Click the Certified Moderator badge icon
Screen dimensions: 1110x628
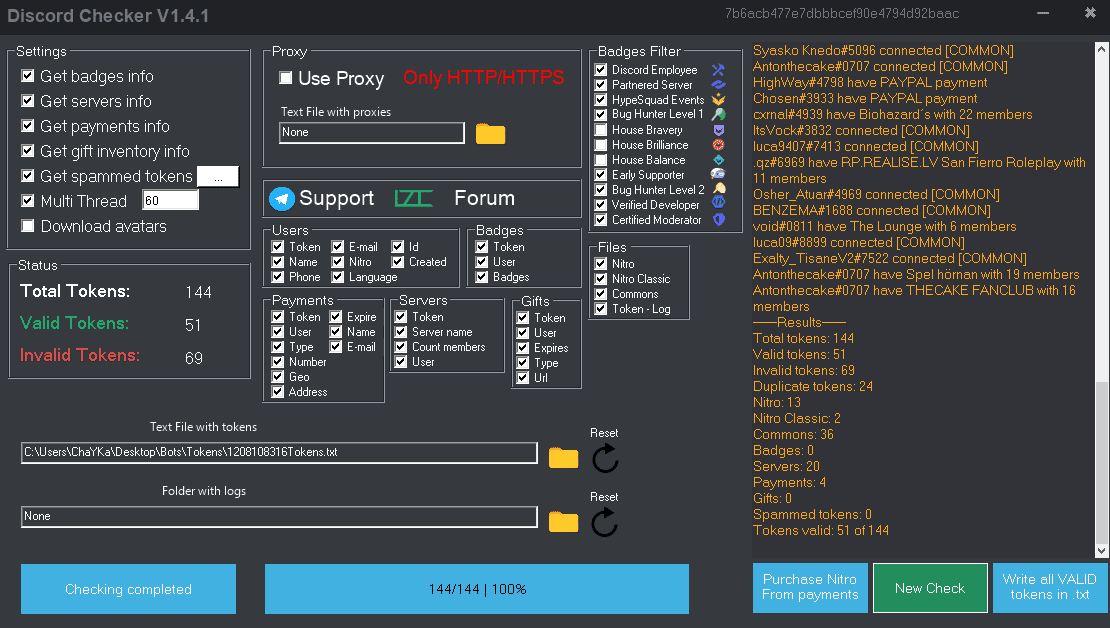coord(719,219)
